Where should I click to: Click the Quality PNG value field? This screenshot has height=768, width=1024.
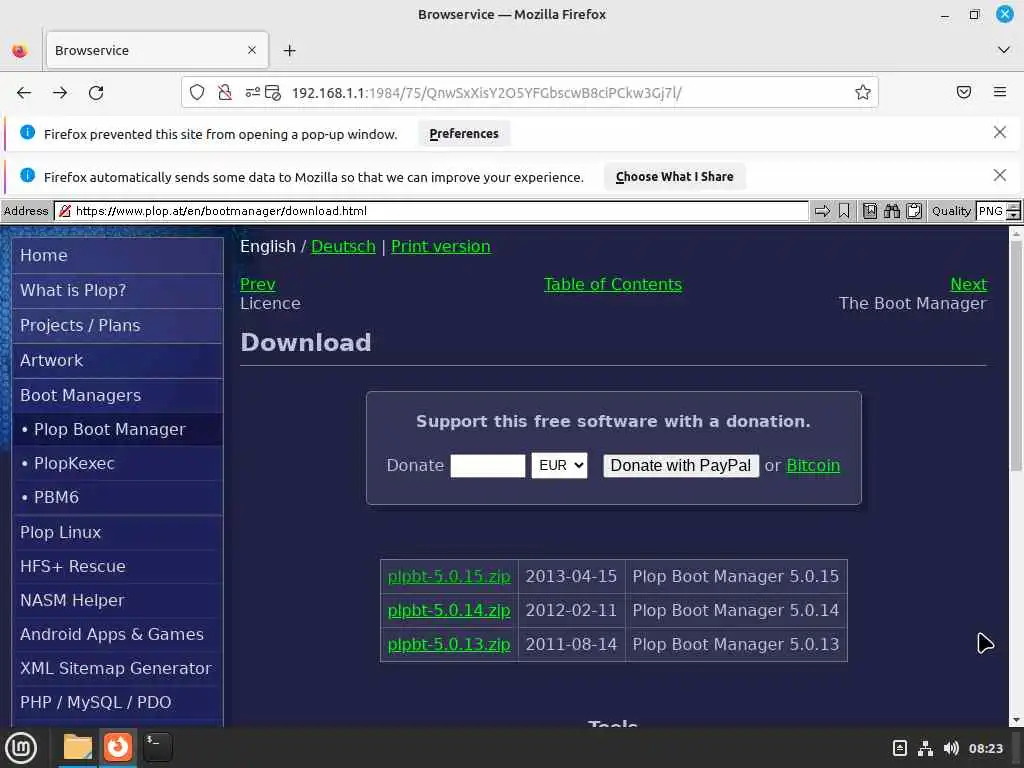[991, 211]
